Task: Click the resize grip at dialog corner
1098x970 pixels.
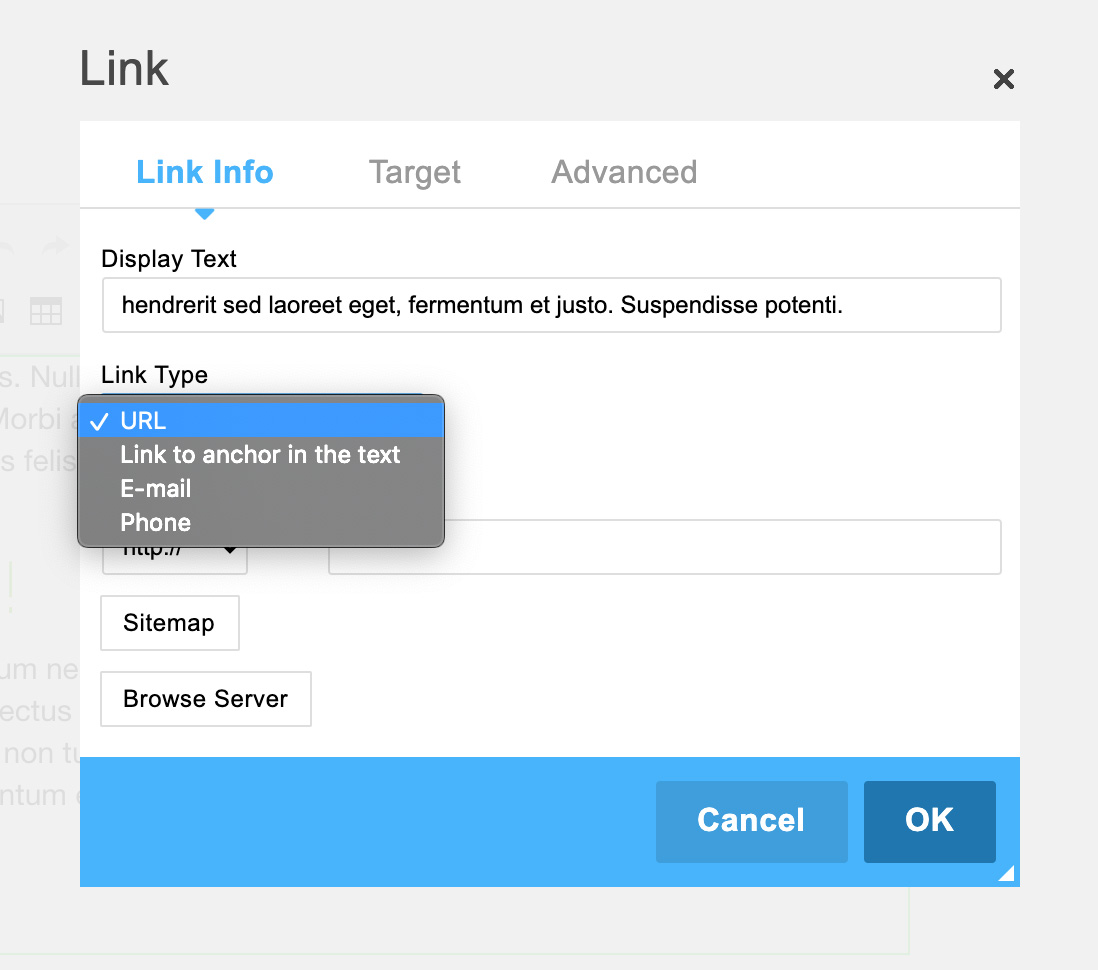Action: point(1006,873)
